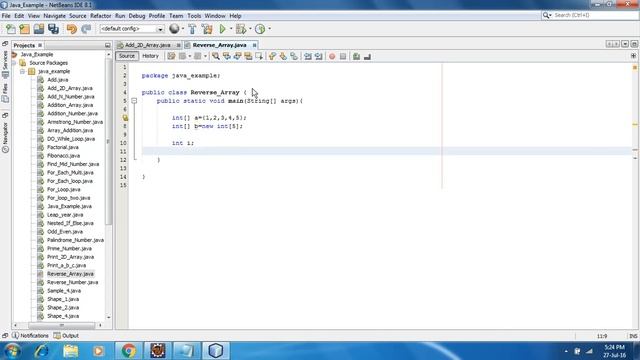Click the Windows Start button
The width and height of the screenshot is (640, 360).
12,351
